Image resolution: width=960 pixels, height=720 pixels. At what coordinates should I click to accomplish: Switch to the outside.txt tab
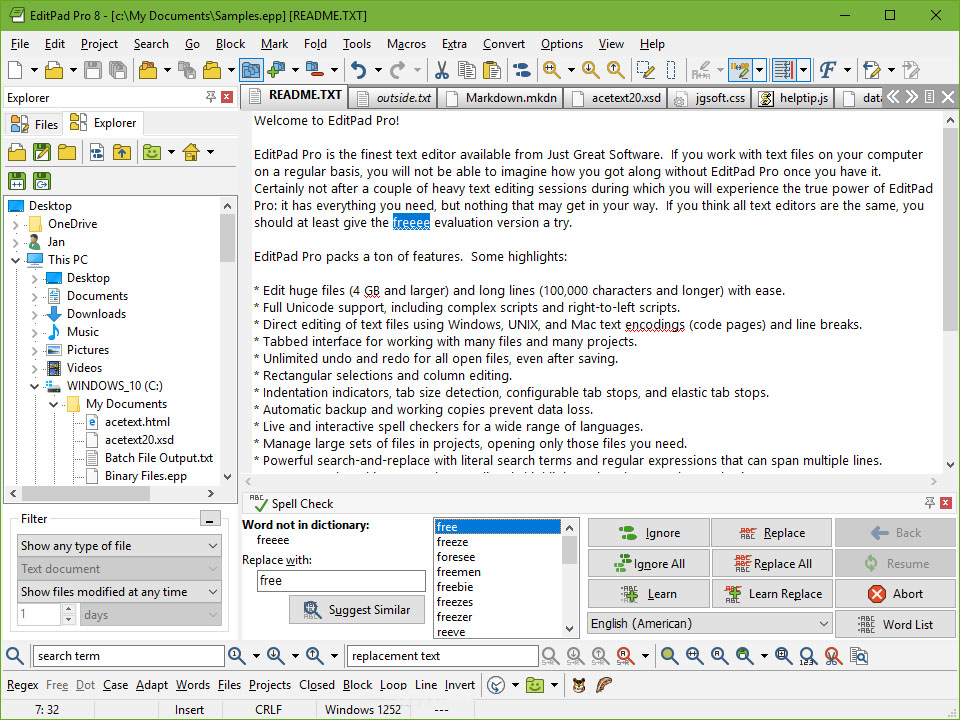click(395, 97)
